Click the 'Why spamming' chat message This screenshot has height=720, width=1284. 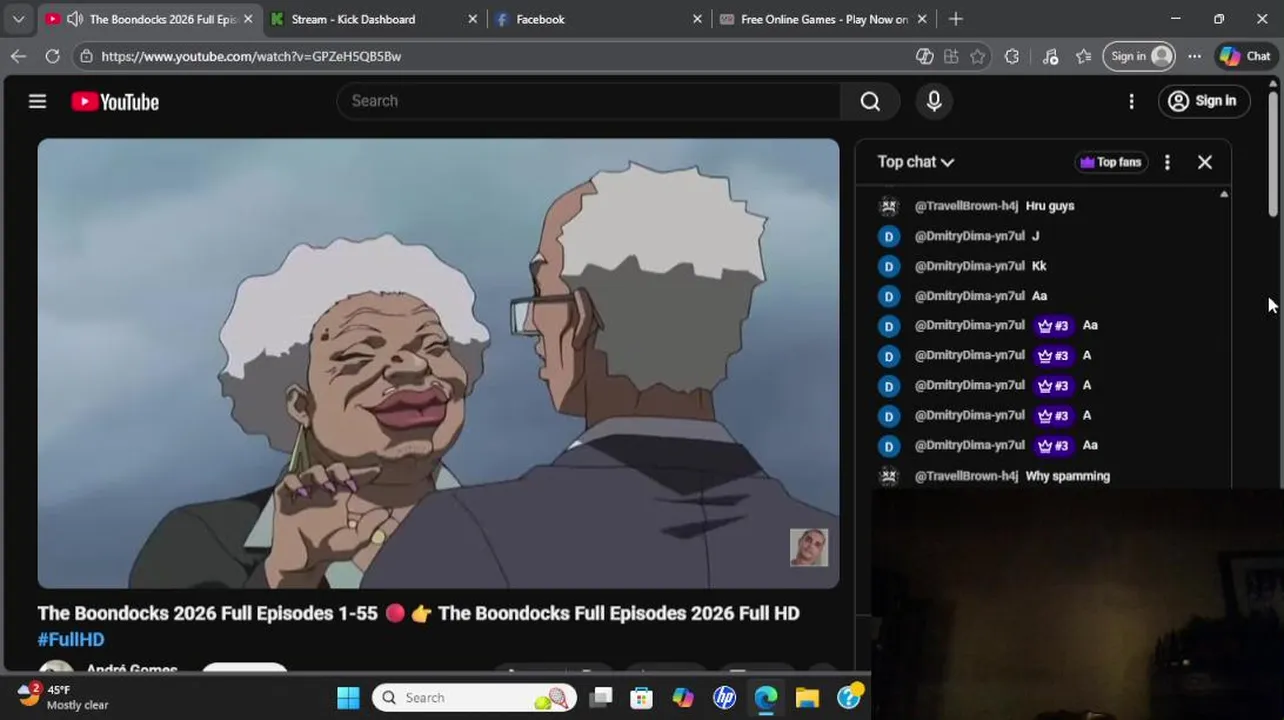click(1067, 476)
